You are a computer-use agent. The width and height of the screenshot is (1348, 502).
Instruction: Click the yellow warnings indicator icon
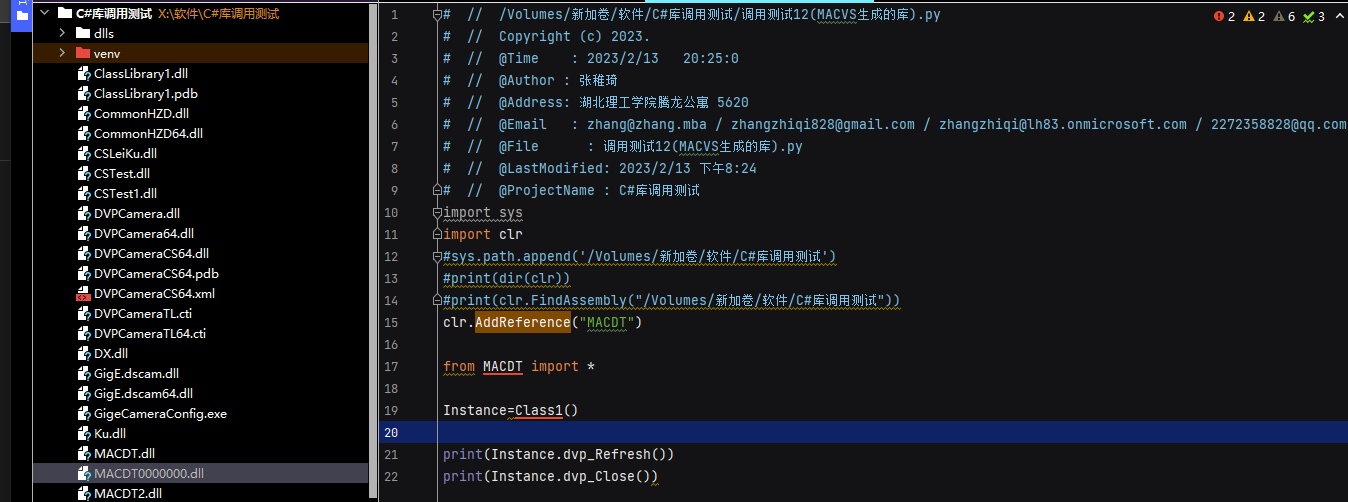point(1248,16)
